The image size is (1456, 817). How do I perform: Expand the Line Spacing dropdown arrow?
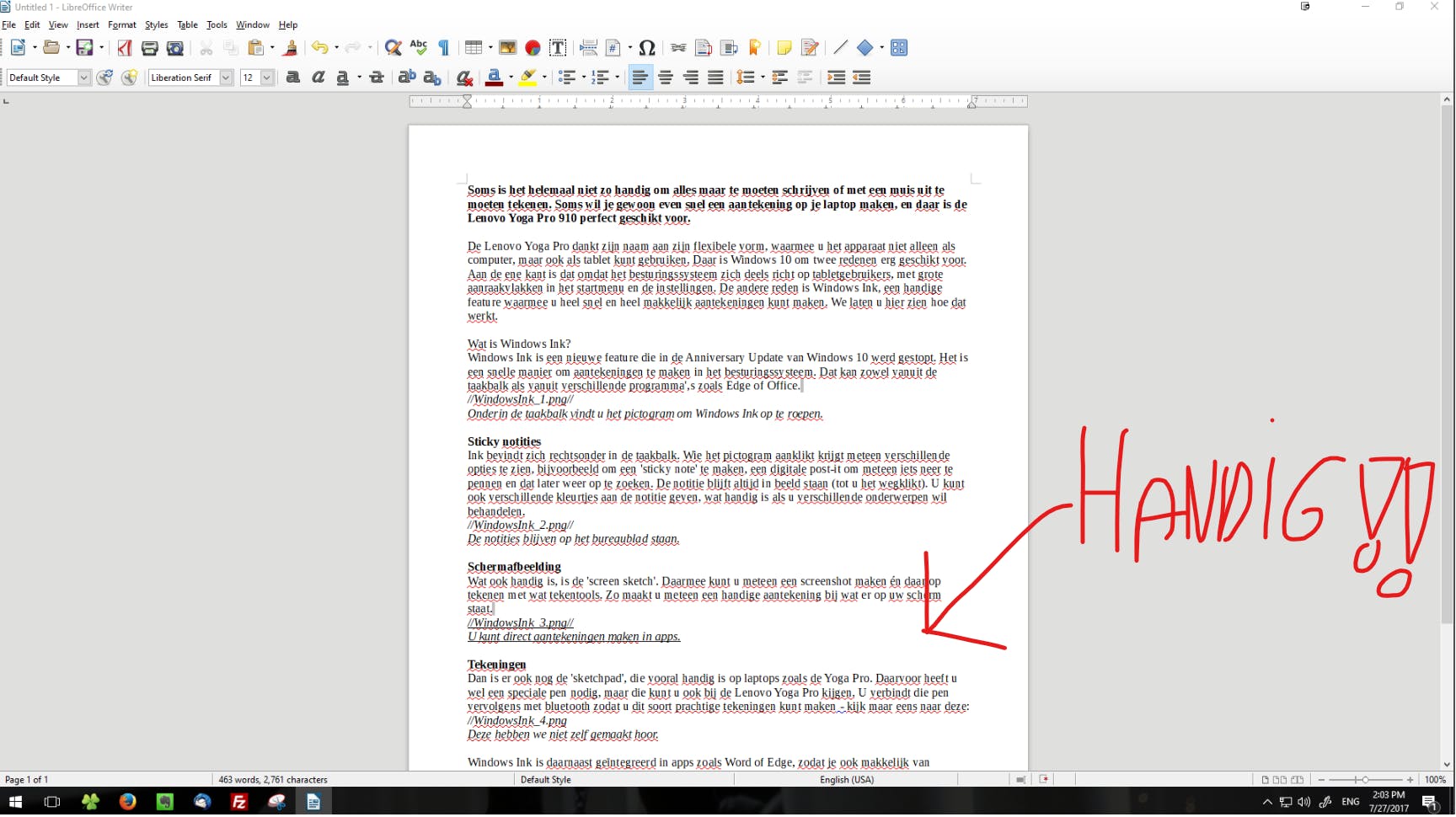click(762, 78)
